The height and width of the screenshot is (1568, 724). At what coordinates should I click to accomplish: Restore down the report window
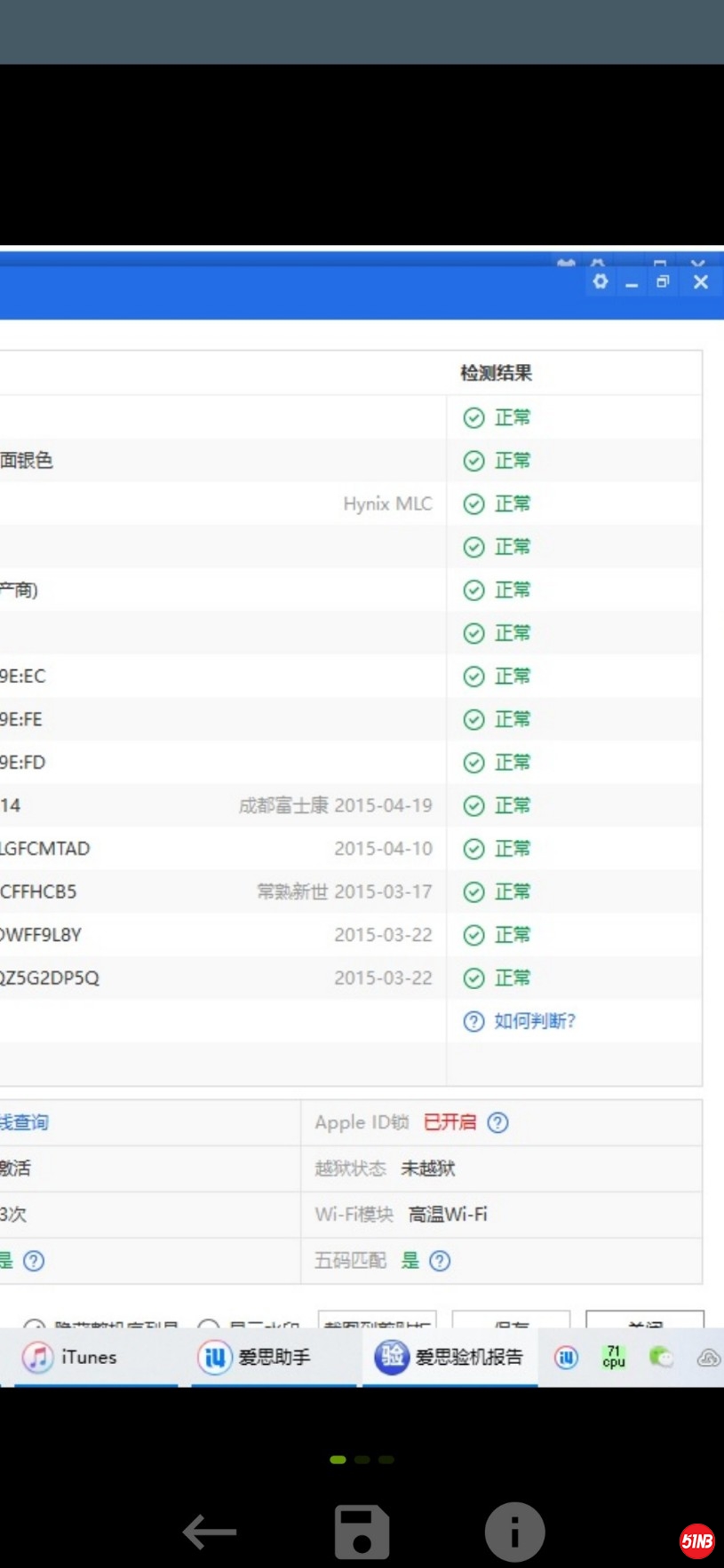click(663, 281)
